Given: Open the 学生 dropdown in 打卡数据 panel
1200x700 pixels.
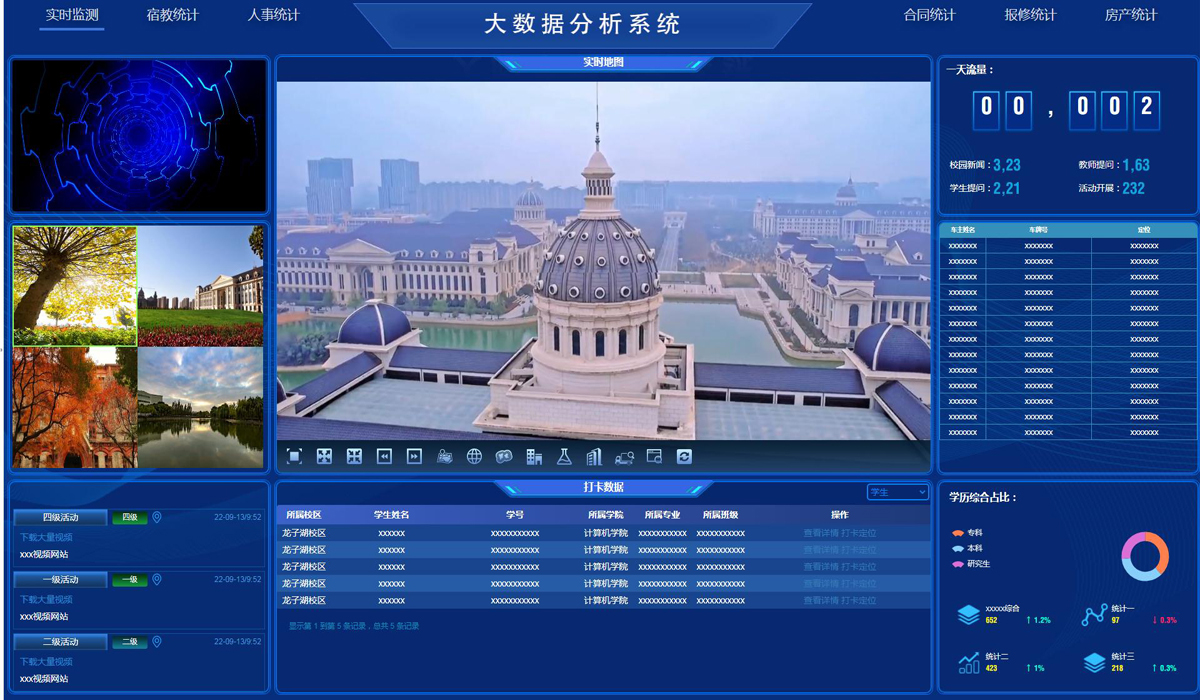Looking at the screenshot, I should pos(897,492).
